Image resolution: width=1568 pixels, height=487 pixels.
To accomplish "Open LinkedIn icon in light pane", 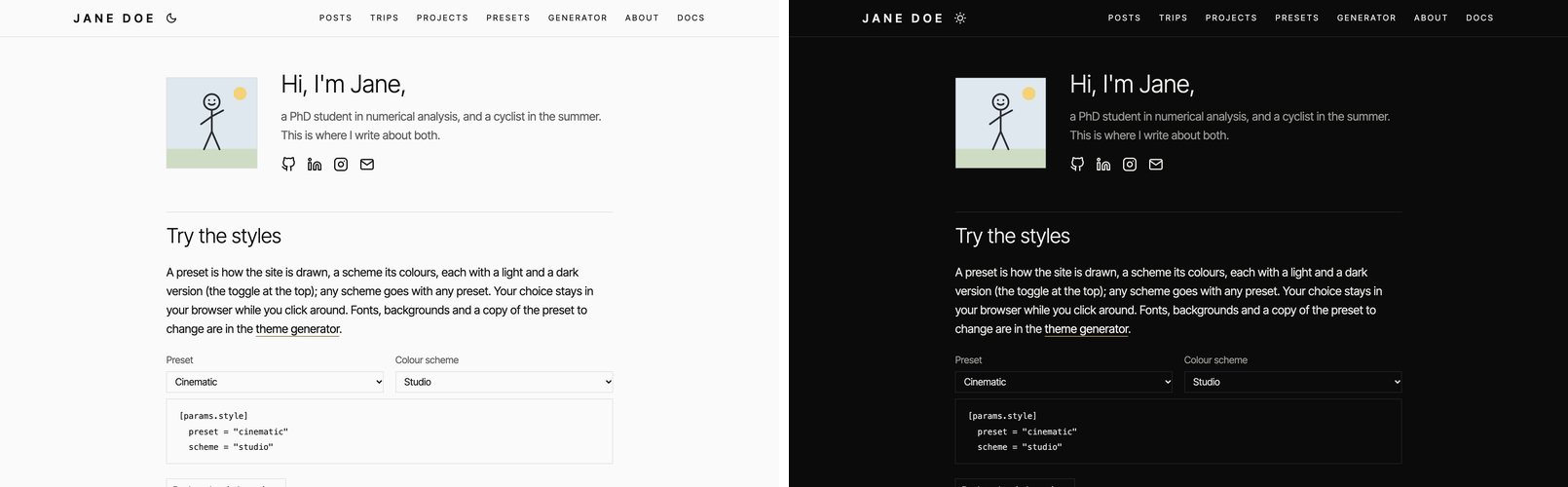I will (x=315, y=165).
